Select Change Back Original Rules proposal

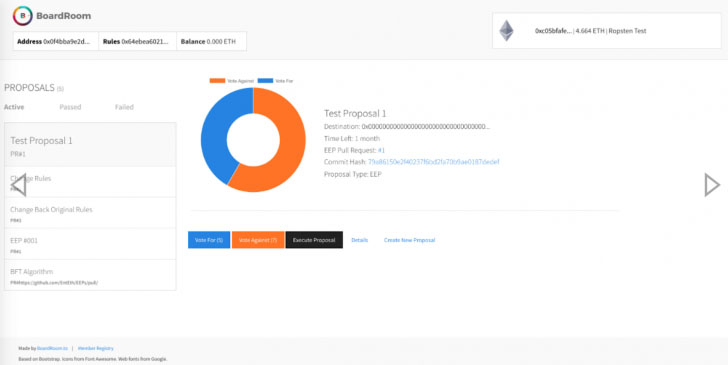pos(90,213)
